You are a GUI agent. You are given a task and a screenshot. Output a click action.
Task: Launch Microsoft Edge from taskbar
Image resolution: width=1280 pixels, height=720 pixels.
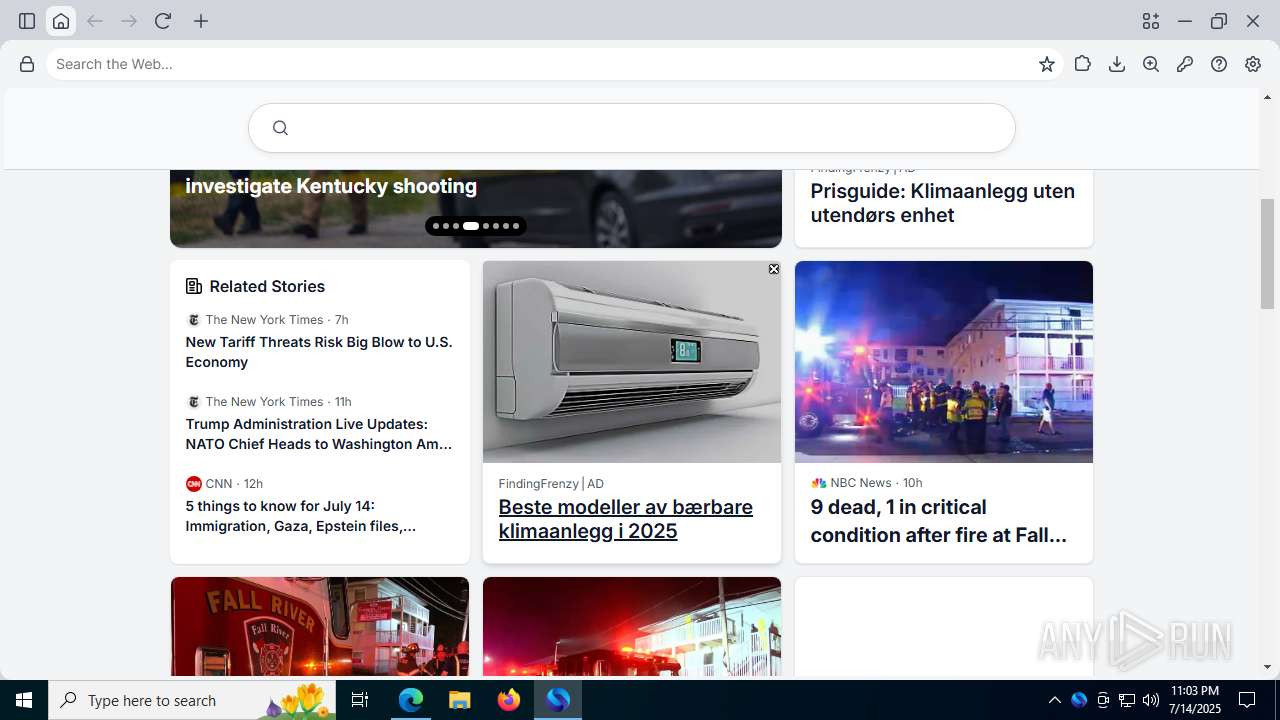(411, 700)
